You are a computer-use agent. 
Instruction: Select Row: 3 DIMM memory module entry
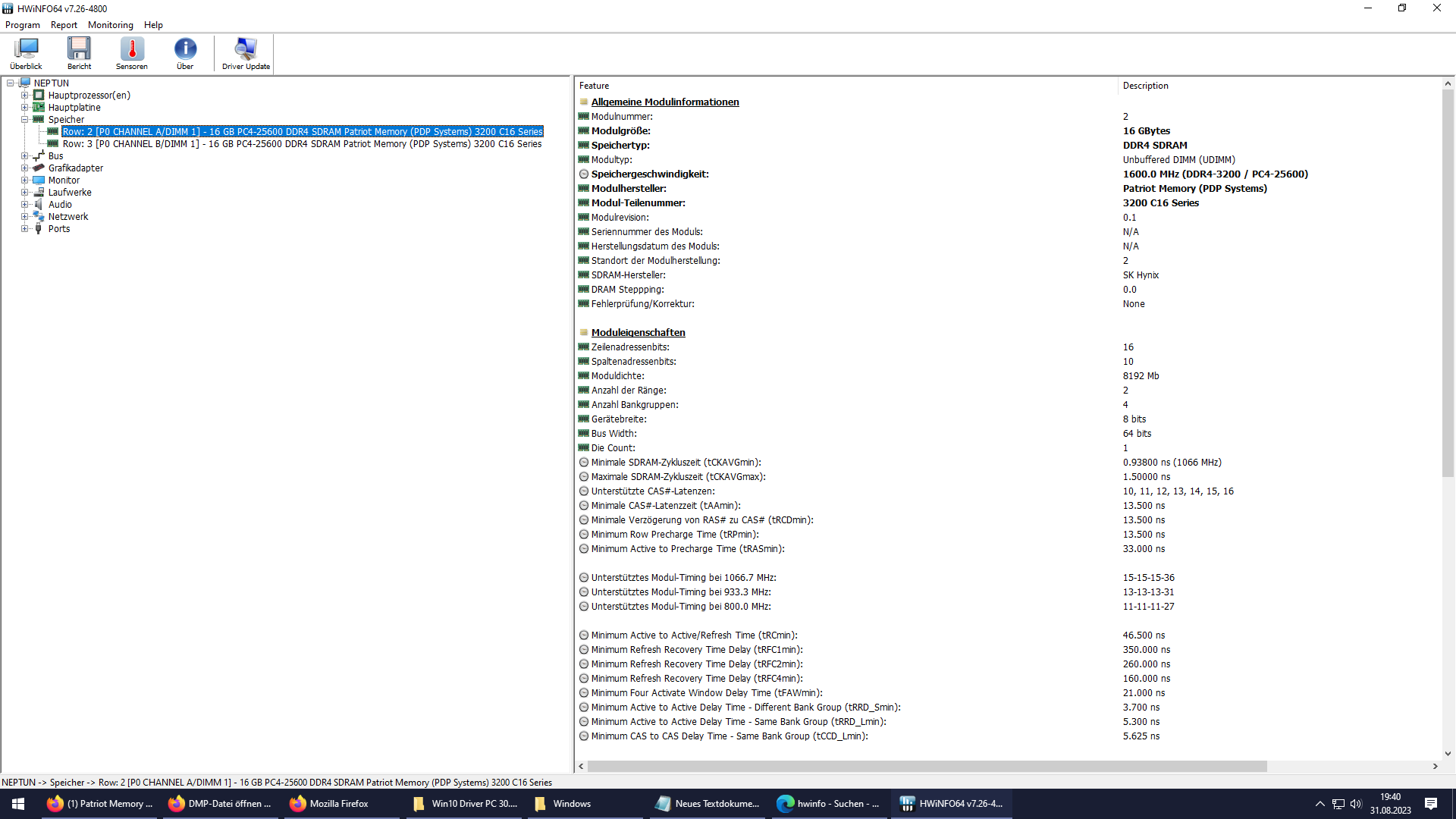[x=302, y=144]
